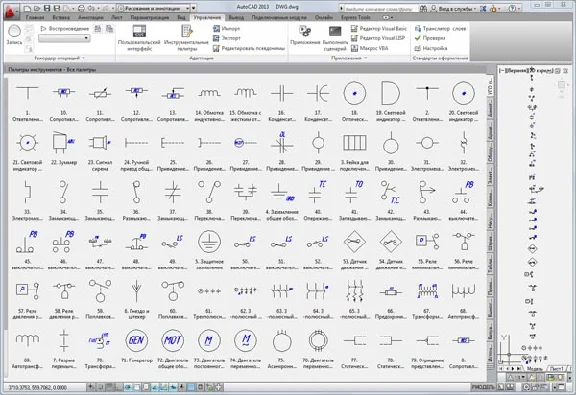Open the Вход в службы dropdown

457,8
